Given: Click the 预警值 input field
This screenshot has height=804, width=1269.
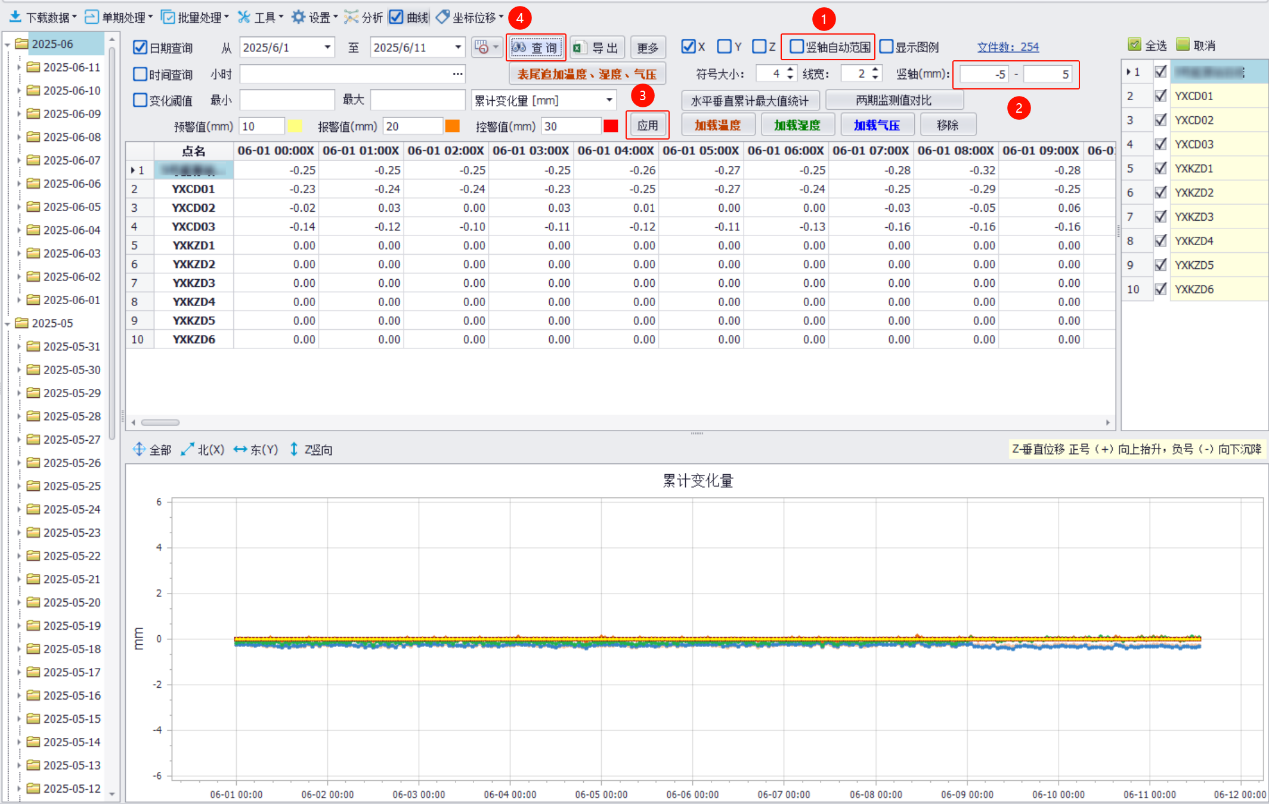Looking at the screenshot, I should tap(261, 126).
